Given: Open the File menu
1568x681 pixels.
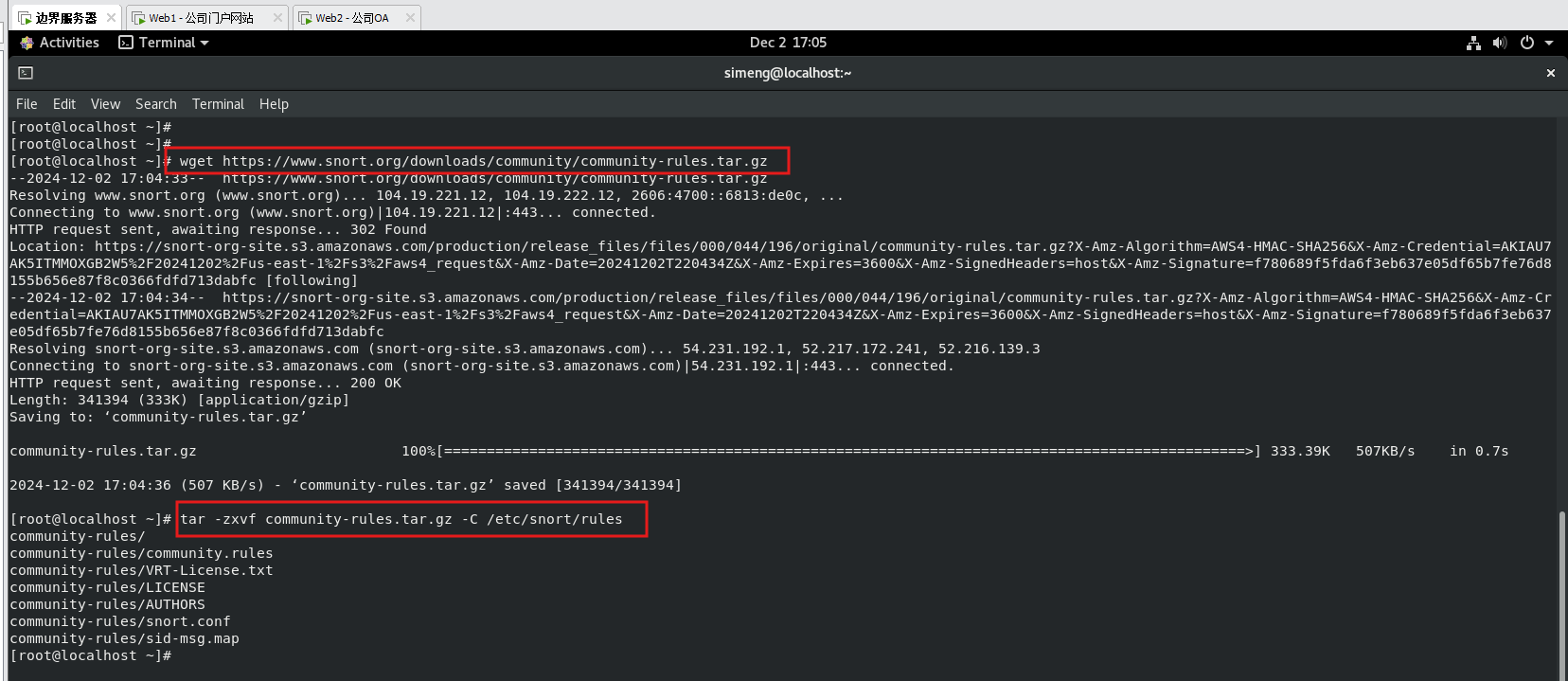Looking at the screenshot, I should point(27,104).
